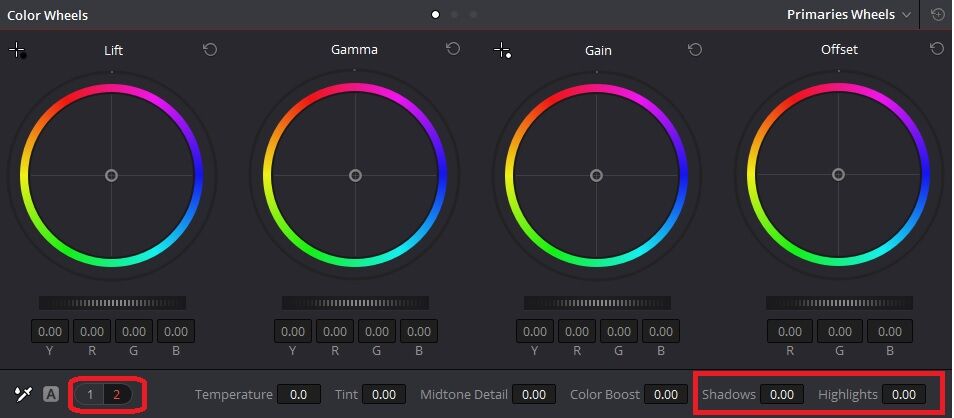Reset the Offset color wheel
954x418 pixels.
937,49
